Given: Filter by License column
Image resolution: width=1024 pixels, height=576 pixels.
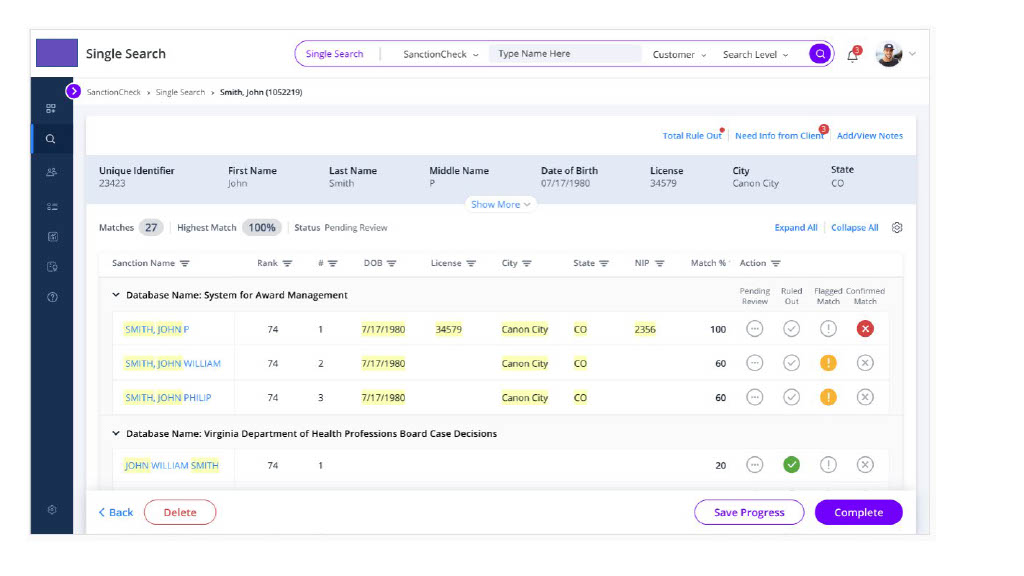Looking at the screenshot, I should pyautogui.click(x=471, y=263).
